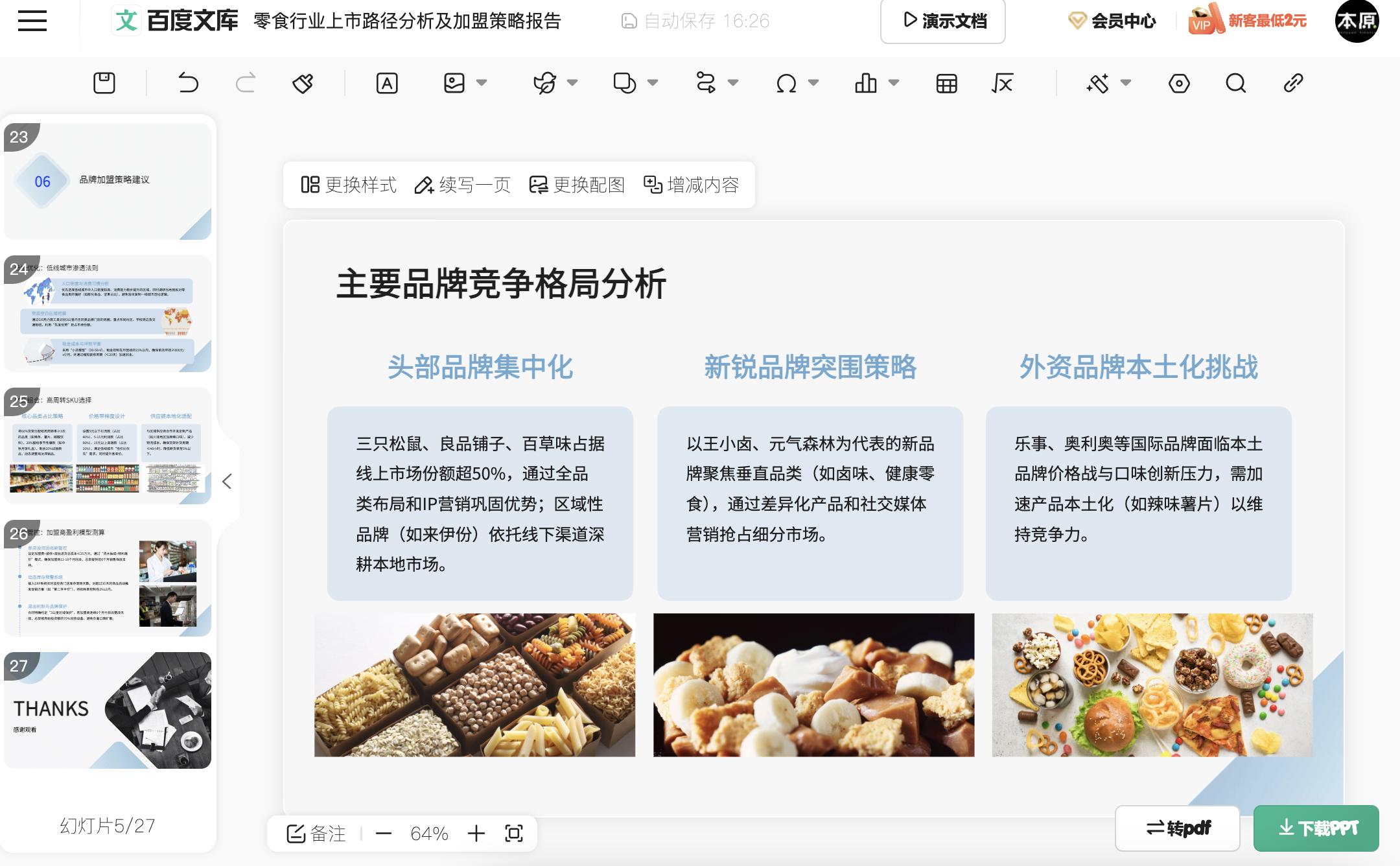Open the image options dropdown arrow
The height and width of the screenshot is (866, 1400).
[x=482, y=83]
